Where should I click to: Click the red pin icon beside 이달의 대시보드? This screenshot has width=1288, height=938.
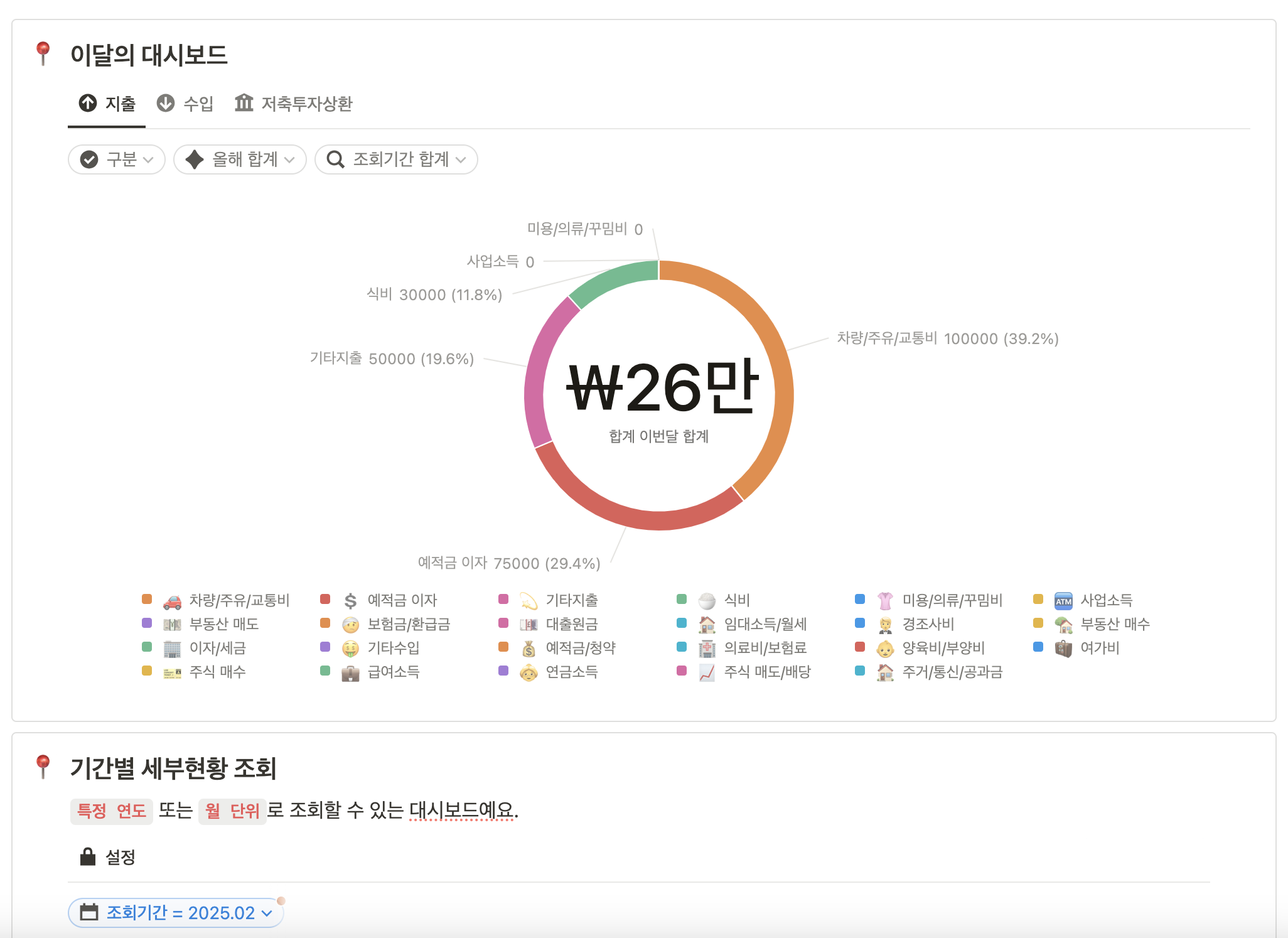[43, 53]
